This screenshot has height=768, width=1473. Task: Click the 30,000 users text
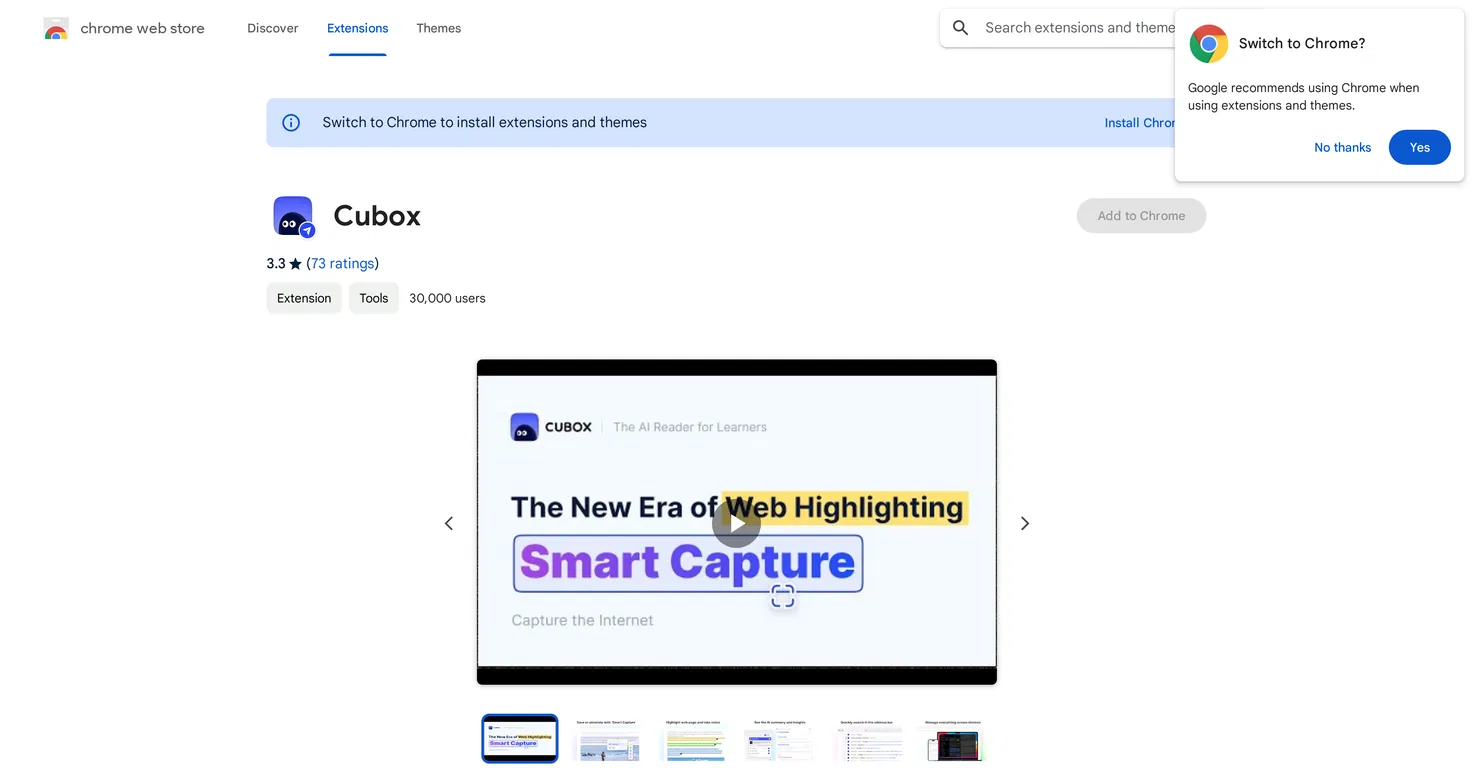[x=447, y=298]
